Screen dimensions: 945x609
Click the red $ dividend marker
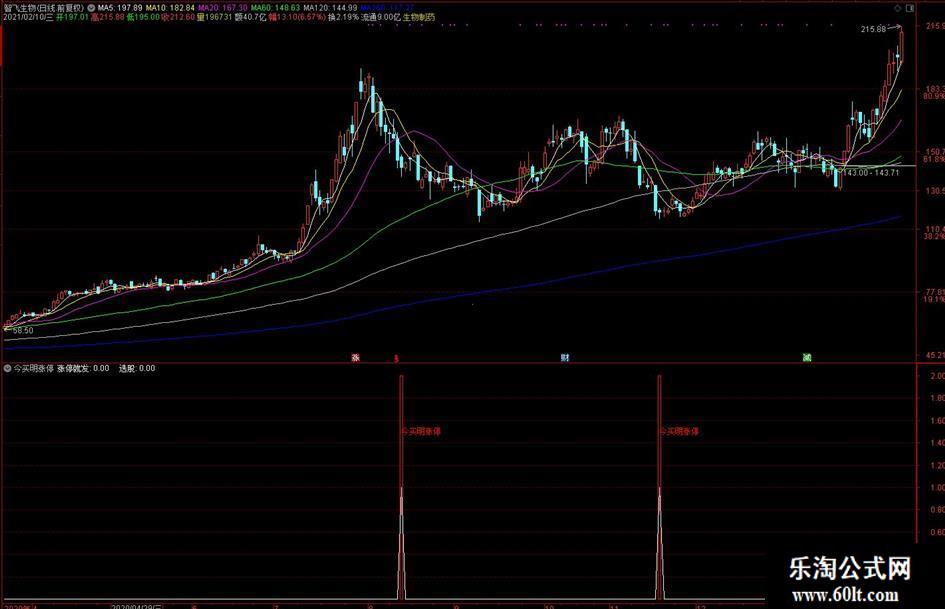tap(396, 358)
